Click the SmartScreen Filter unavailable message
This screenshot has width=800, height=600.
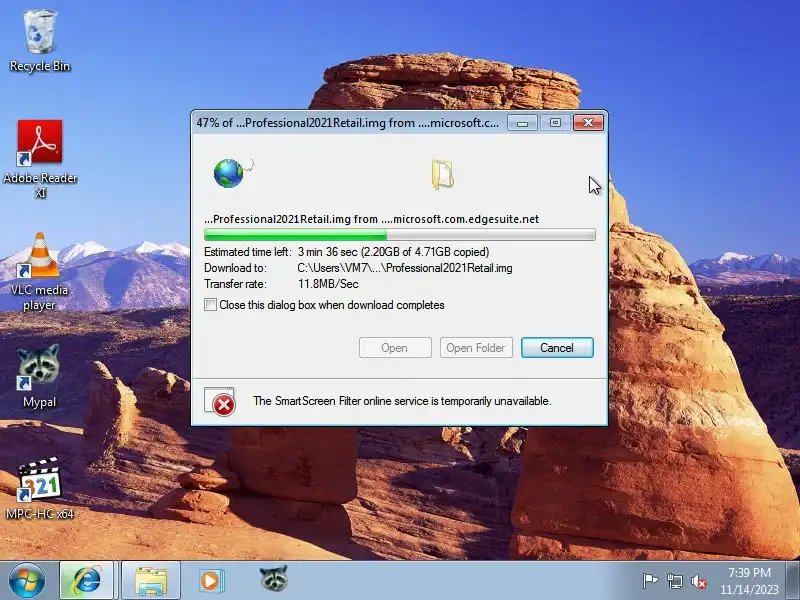pyautogui.click(x=402, y=401)
